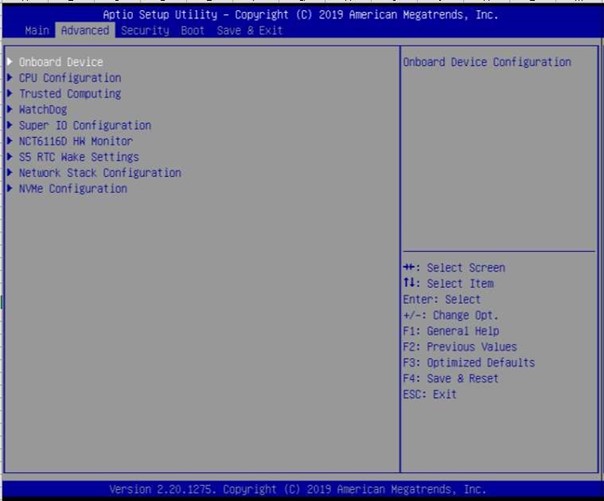Select the Advanced tab

click(85, 31)
